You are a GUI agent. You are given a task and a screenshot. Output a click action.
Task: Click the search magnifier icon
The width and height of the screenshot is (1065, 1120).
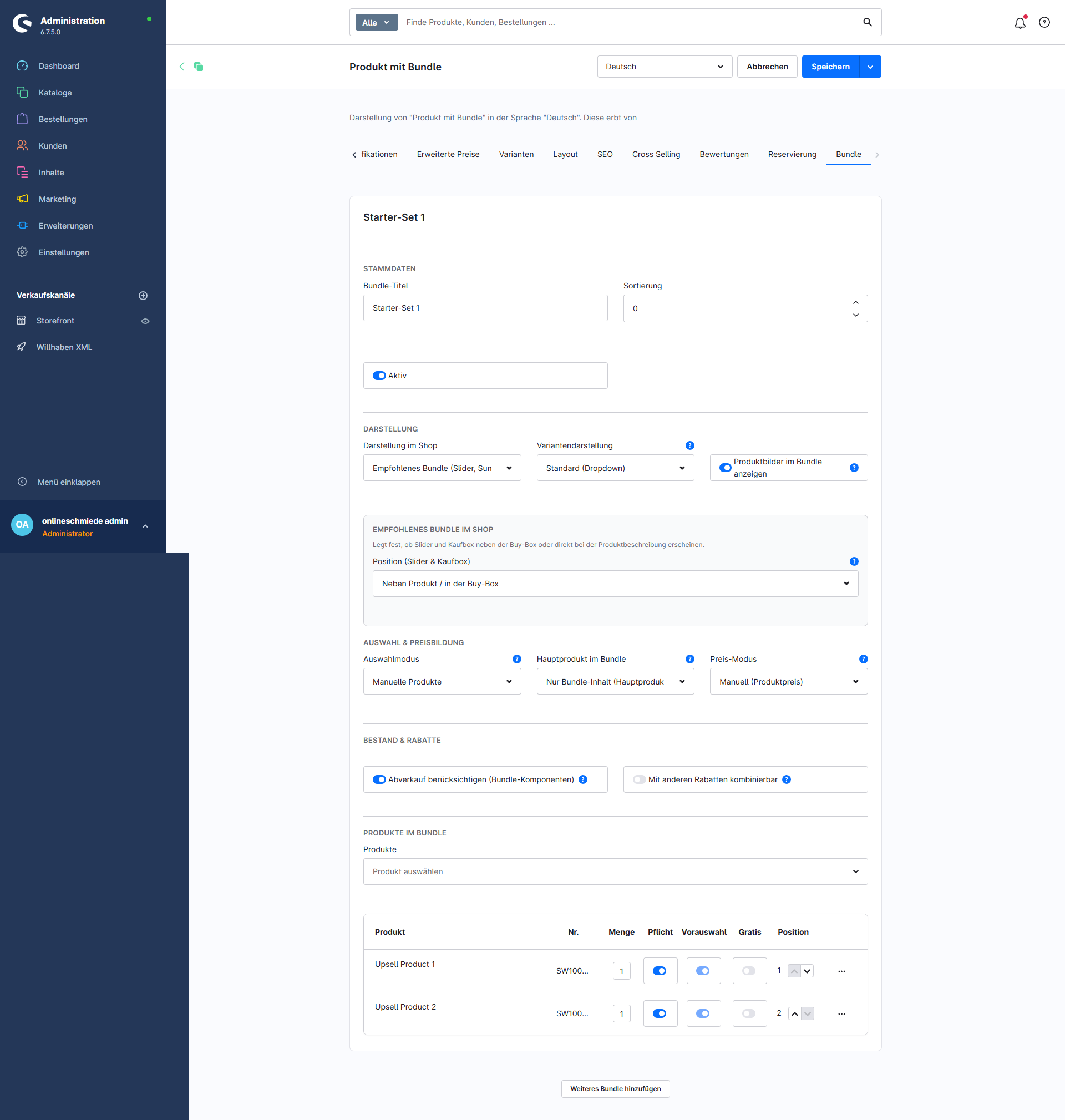point(868,22)
